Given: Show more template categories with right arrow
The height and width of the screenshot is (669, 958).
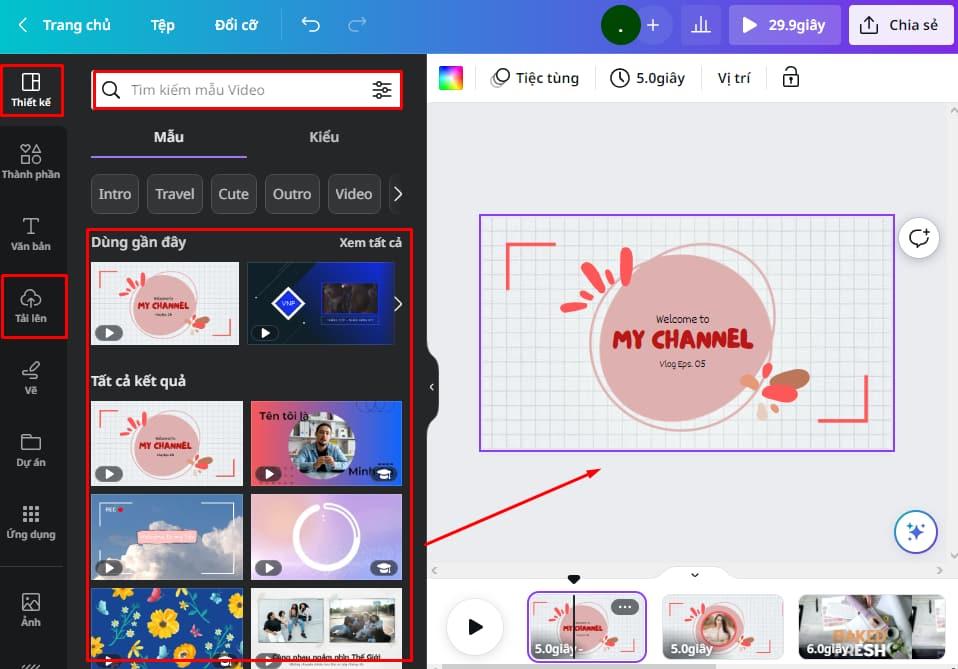Looking at the screenshot, I should 397,194.
